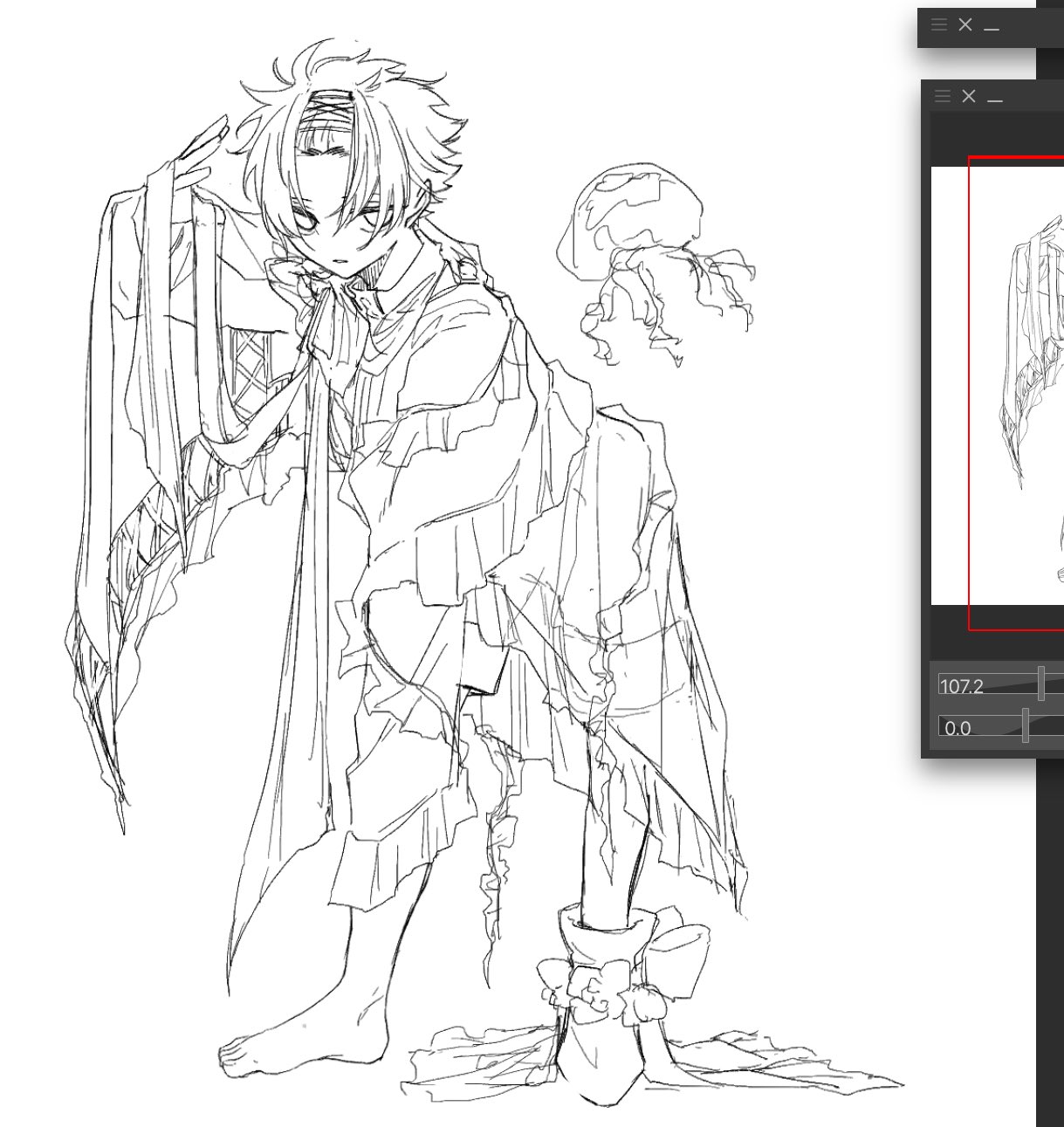Viewport: 1064px width, 1127px height.
Task: Click the rotation slider handle at 0.0
Action: (1026, 725)
